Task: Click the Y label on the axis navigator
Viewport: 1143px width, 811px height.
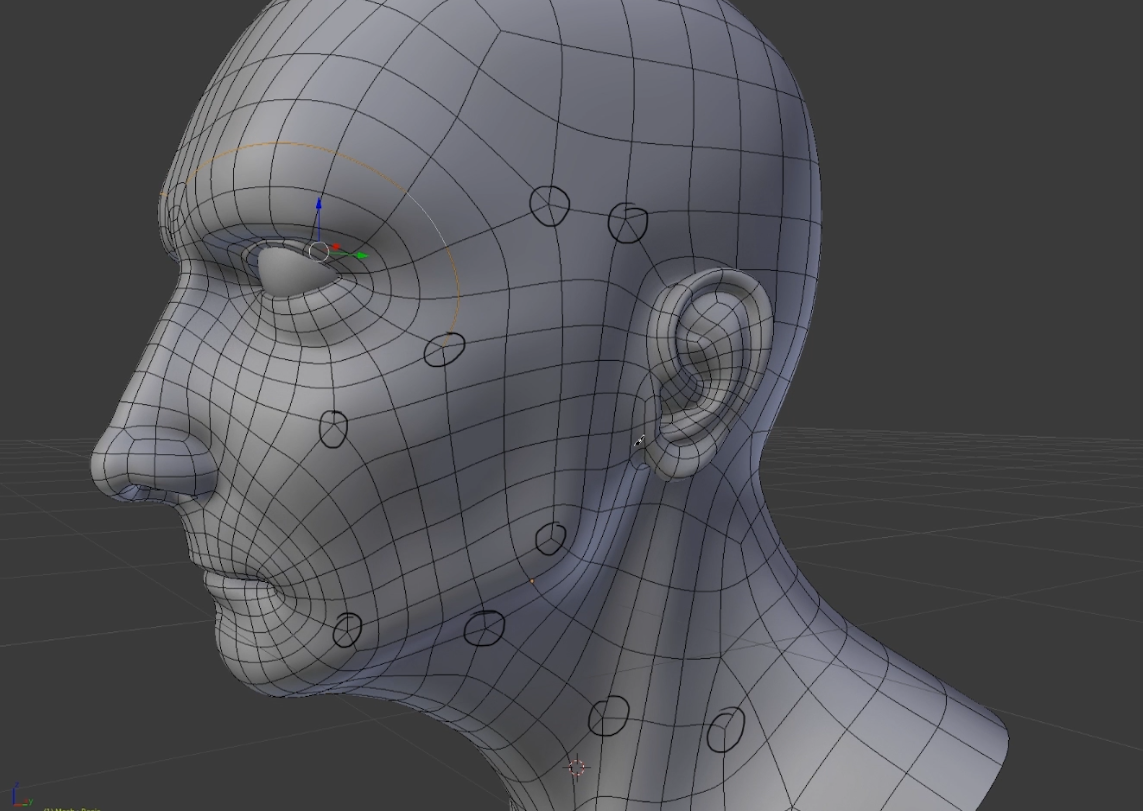Action: click(x=31, y=801)
